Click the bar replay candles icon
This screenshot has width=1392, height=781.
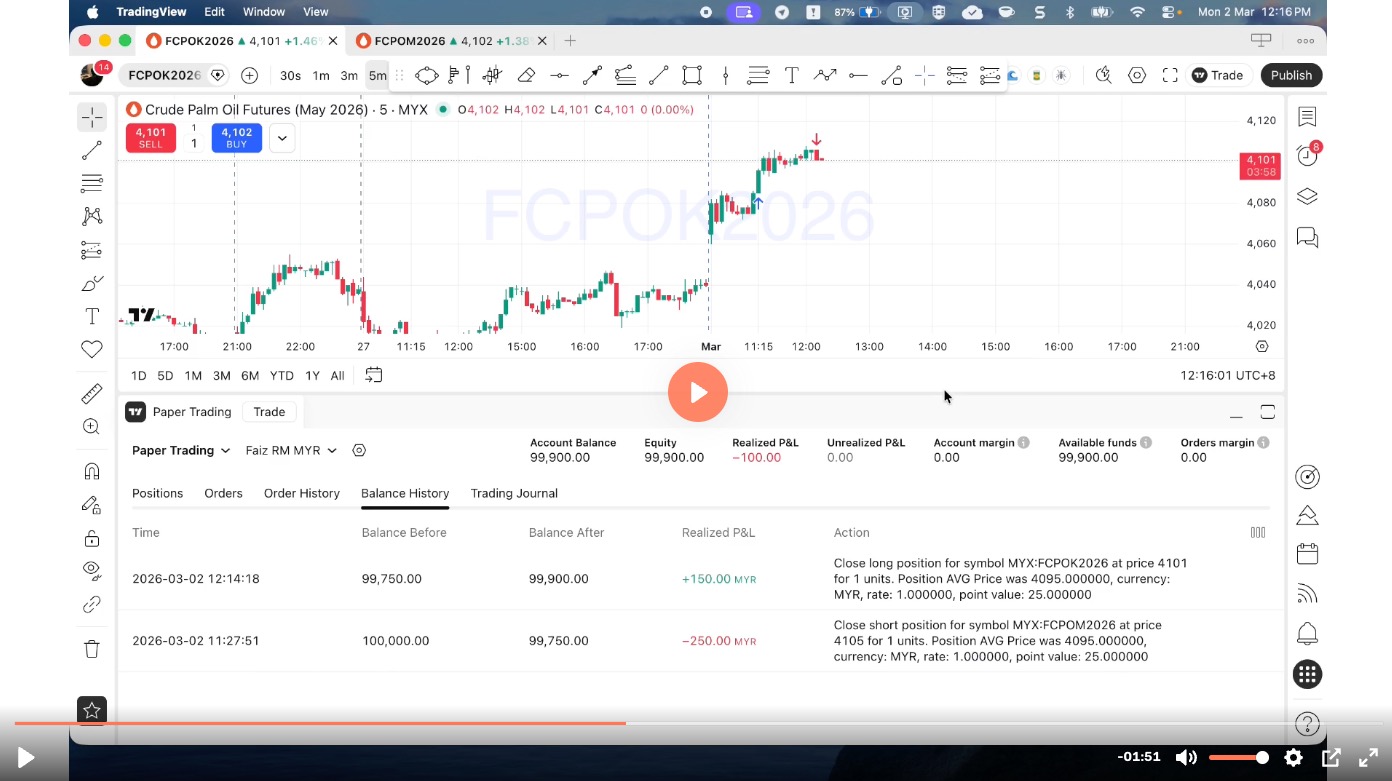(491, 75)
